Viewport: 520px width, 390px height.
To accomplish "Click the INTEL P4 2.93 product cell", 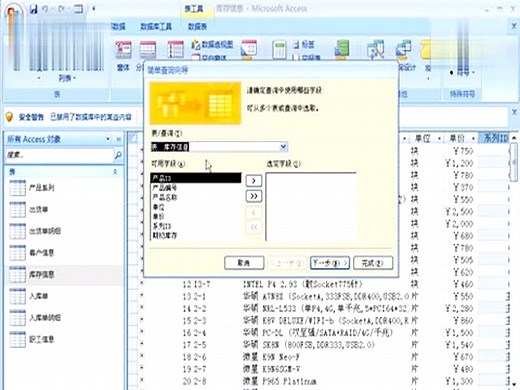I will [x=302, y=284].
